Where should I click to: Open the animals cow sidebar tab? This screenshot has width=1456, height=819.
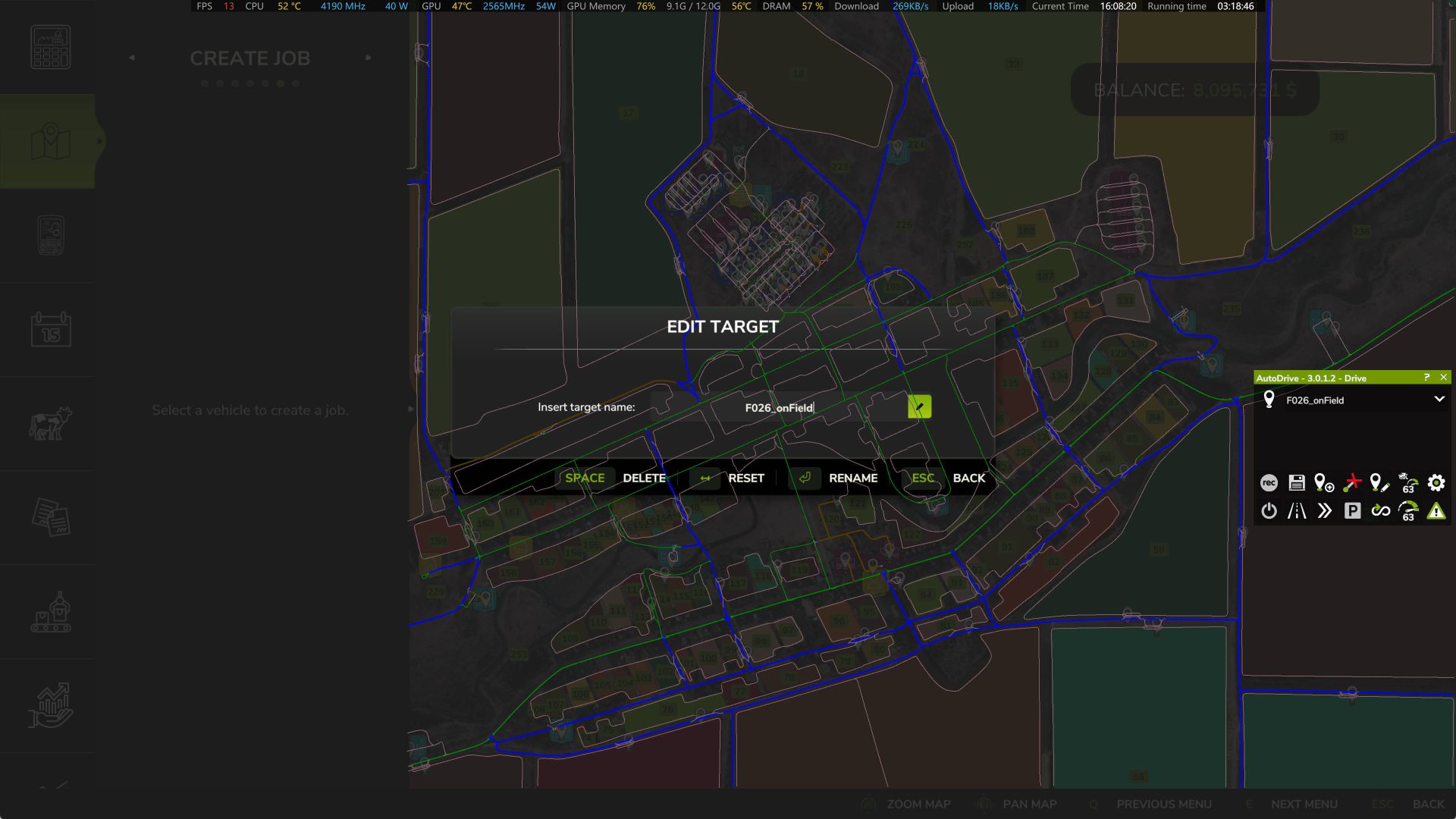(x=50, y=423)
